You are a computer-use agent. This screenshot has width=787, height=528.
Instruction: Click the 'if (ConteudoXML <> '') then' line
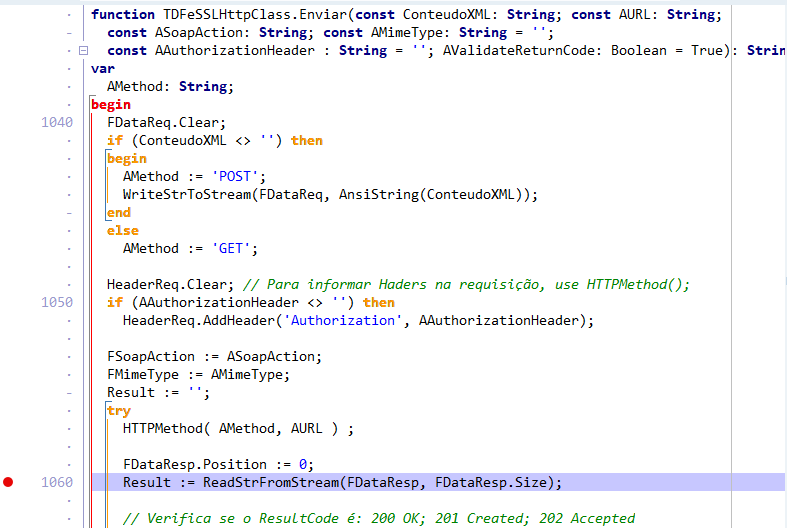coord(215,141)
